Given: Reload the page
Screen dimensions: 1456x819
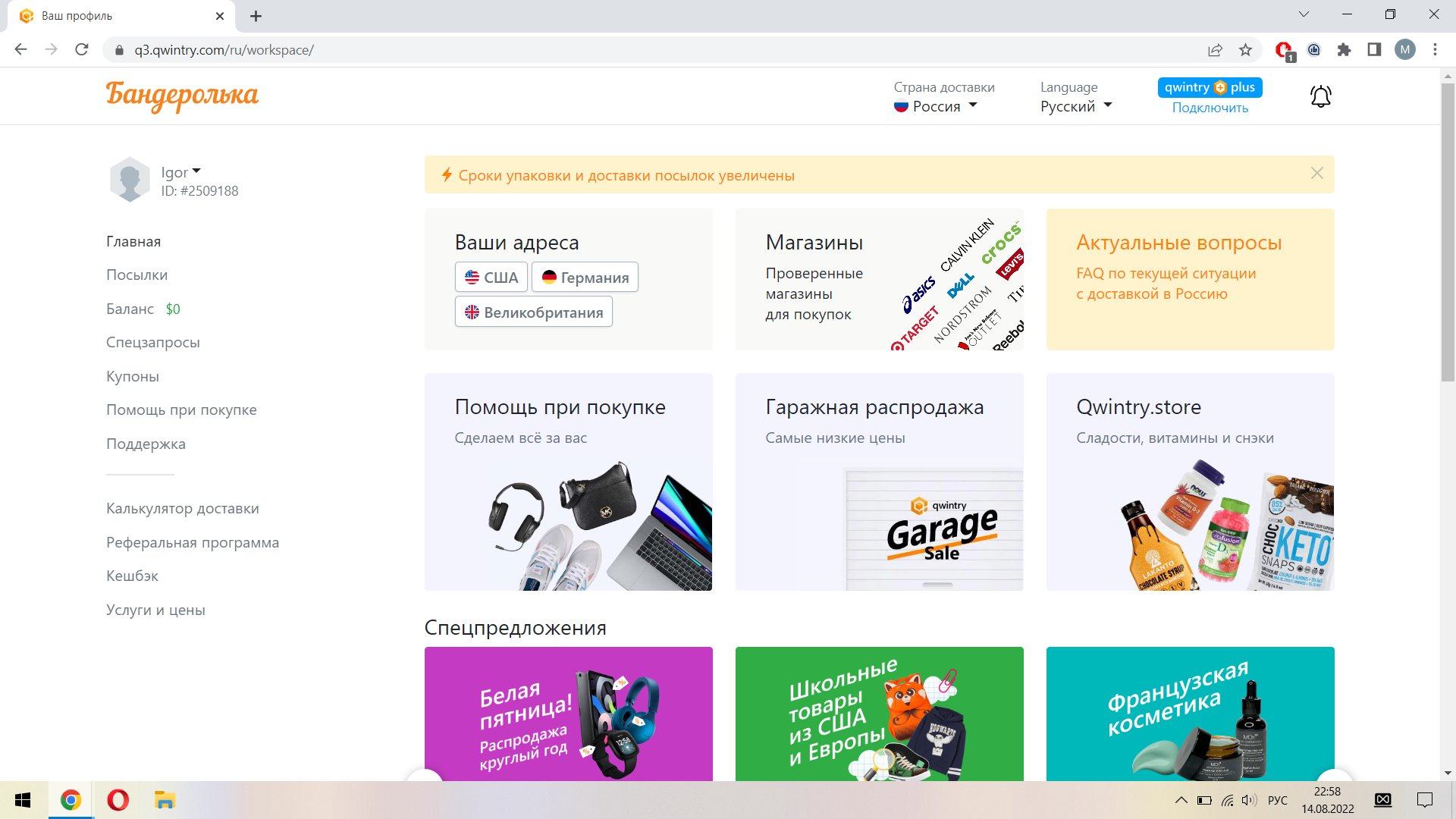Looking at the screenshot, I should [x=82, y=50].
